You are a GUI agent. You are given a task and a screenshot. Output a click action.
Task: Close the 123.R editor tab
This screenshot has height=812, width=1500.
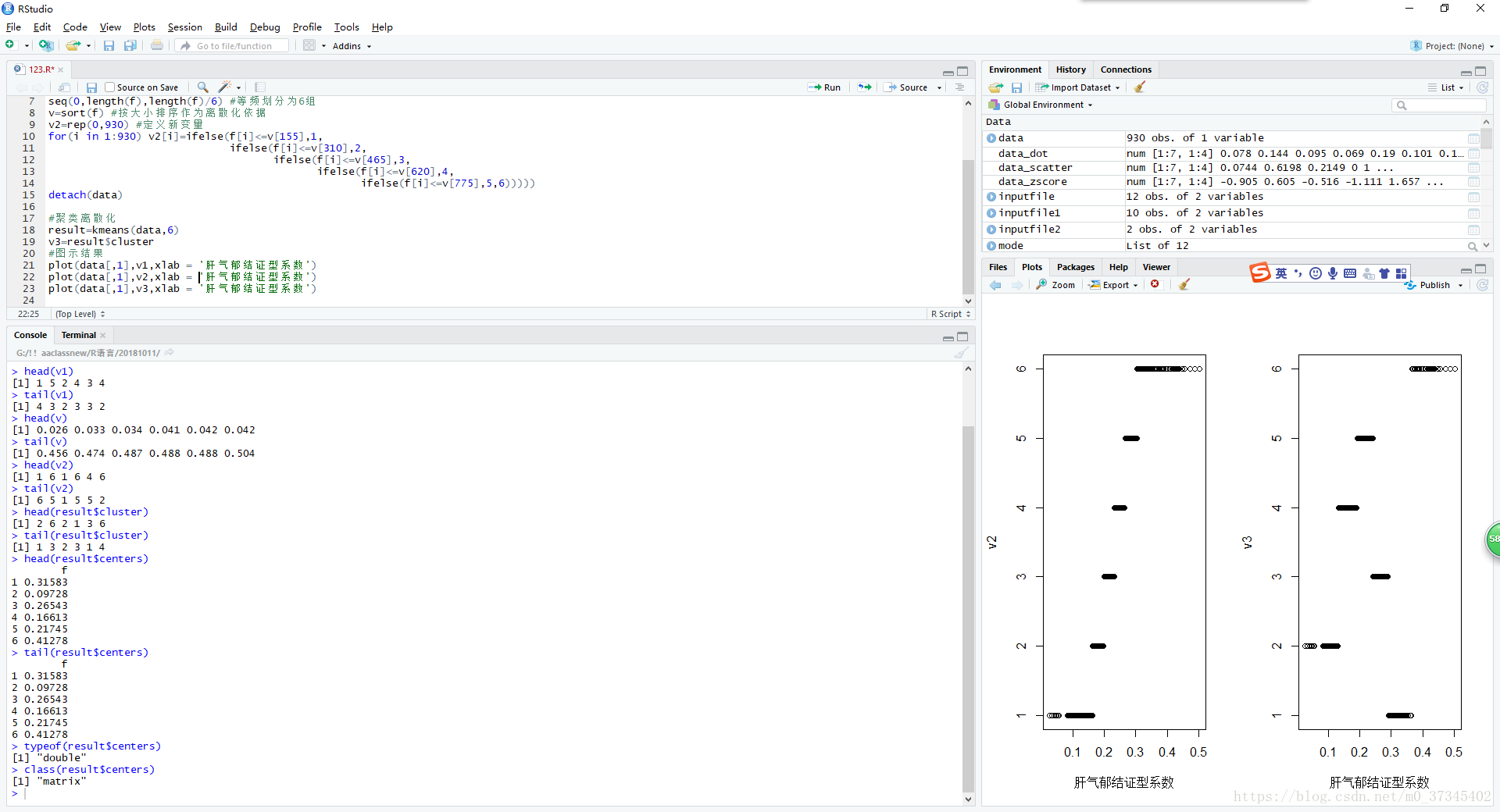pos(61,70)
